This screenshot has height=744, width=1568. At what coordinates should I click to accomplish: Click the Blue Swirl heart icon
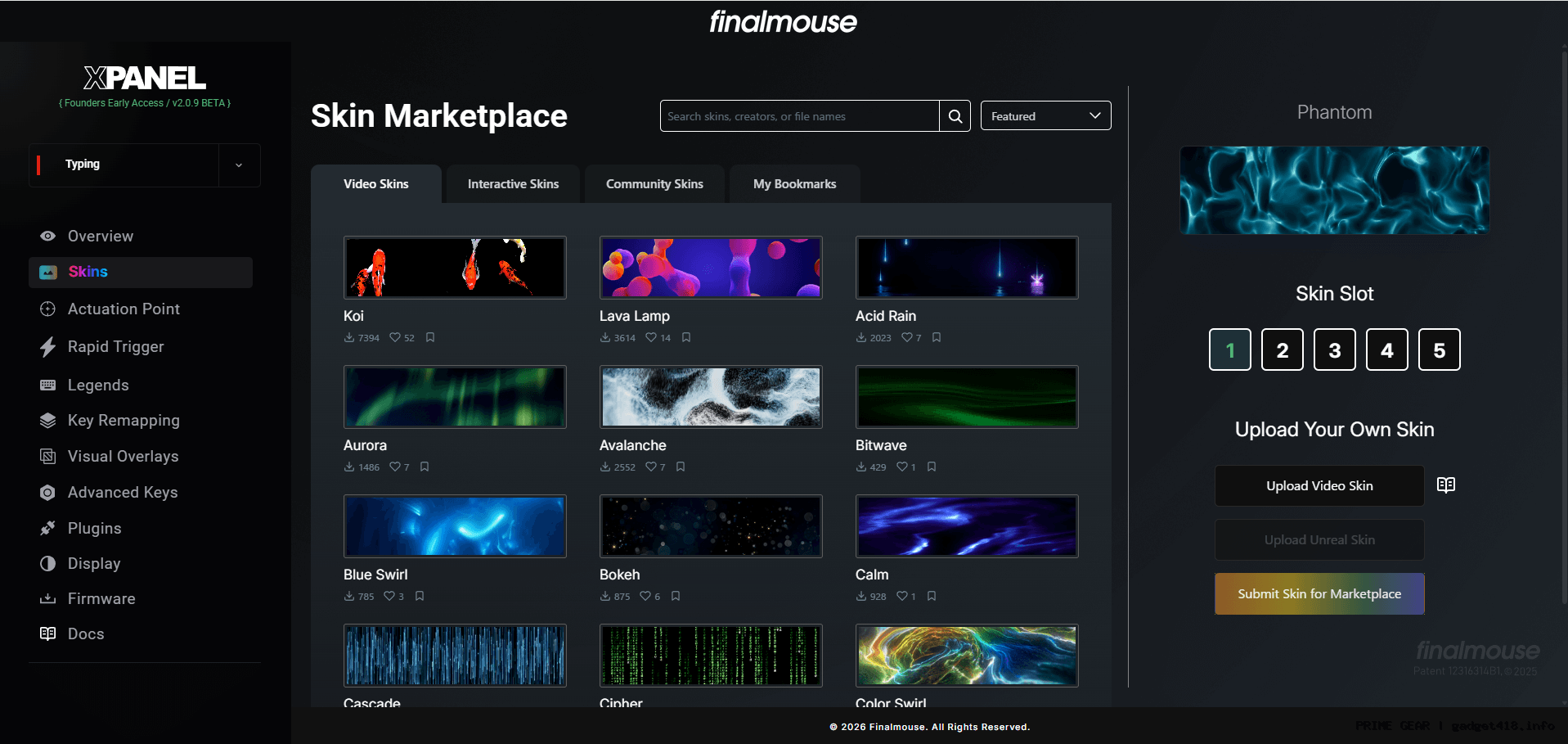pos(389,596)
